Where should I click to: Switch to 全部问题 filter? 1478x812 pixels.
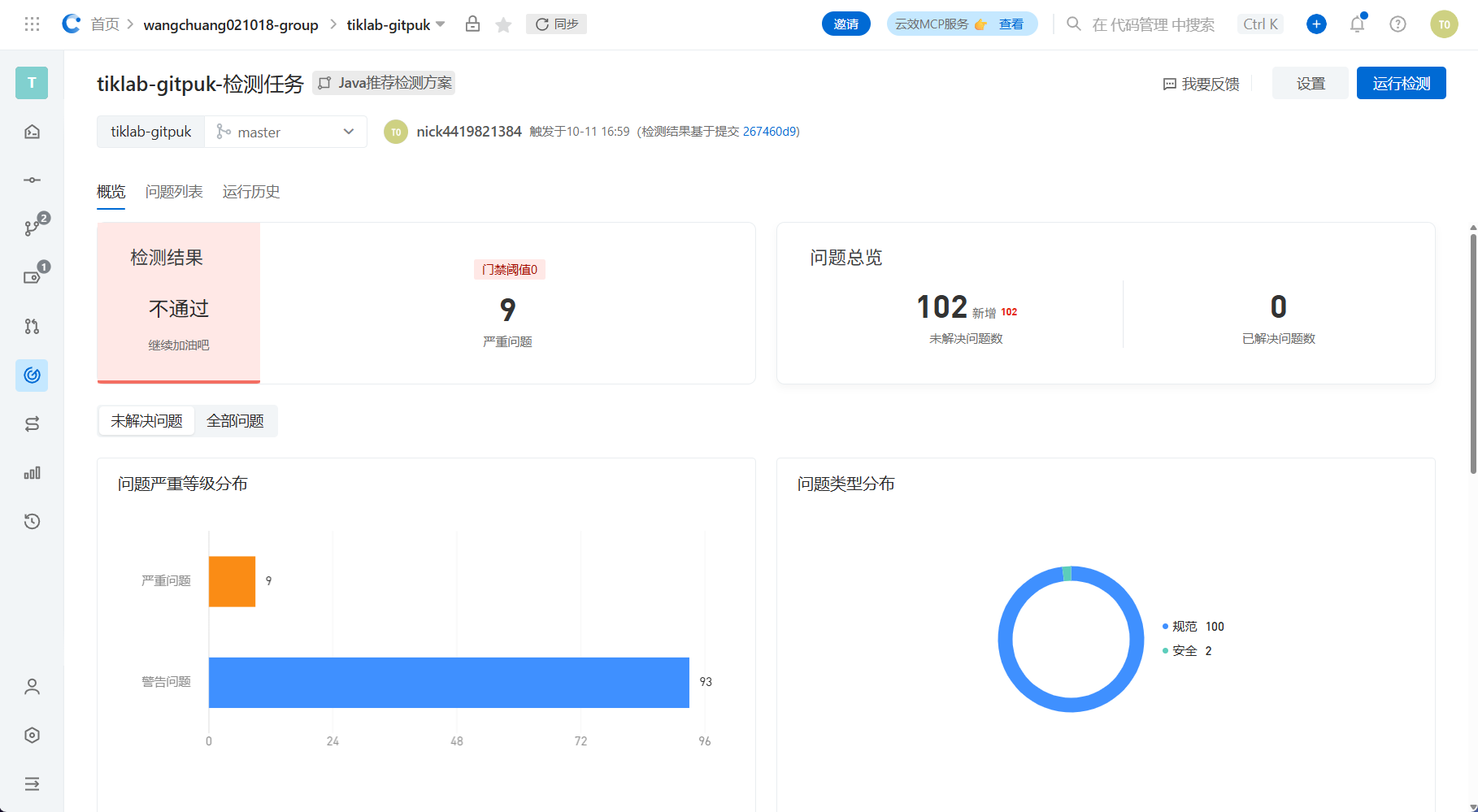tap(235, 420)
